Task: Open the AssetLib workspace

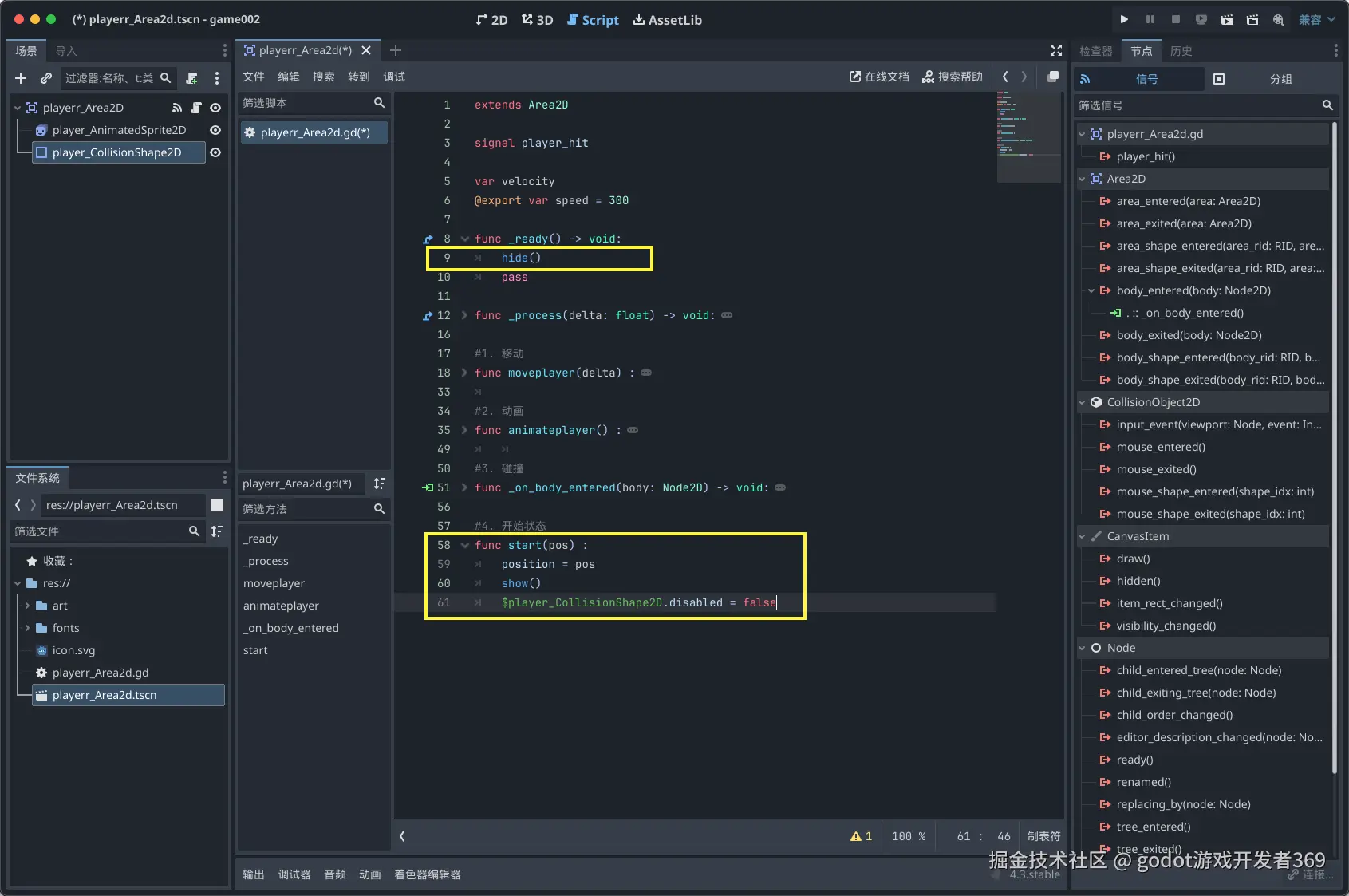Action: 667,20
